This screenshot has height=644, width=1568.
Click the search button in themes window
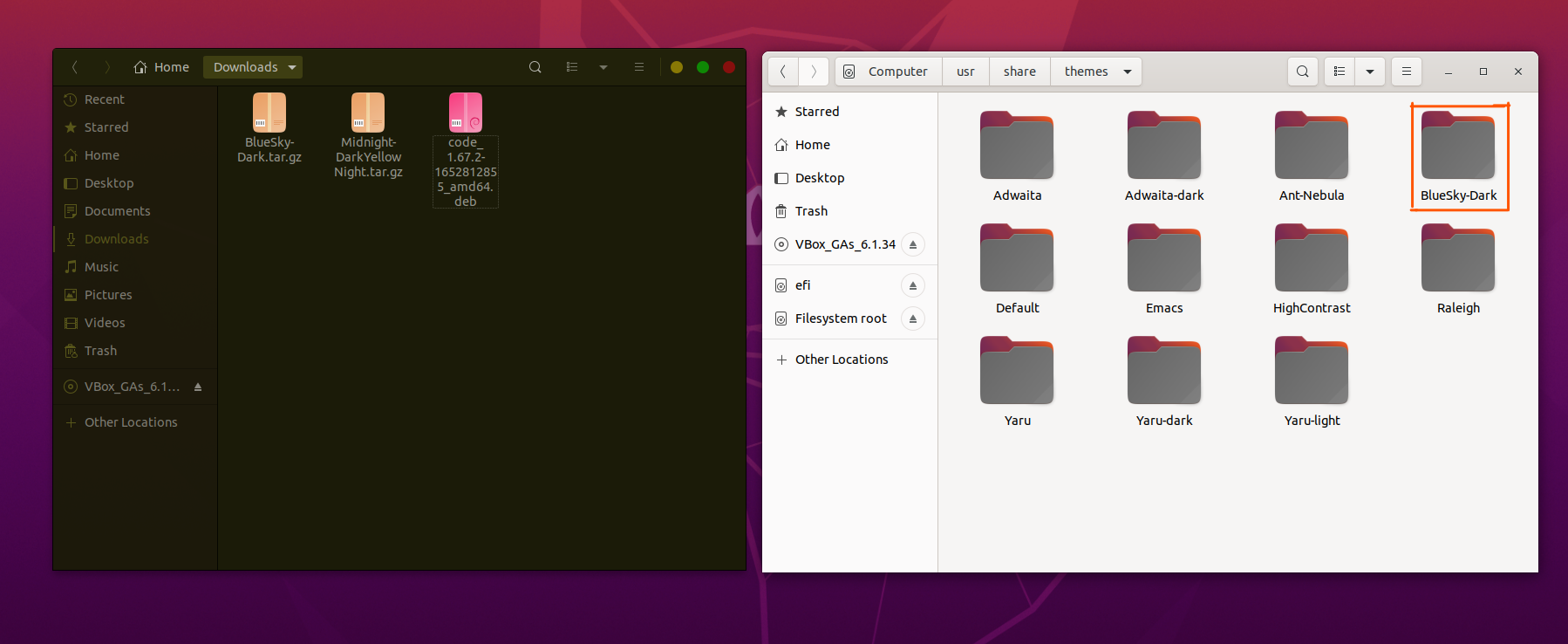[1302, 72]
